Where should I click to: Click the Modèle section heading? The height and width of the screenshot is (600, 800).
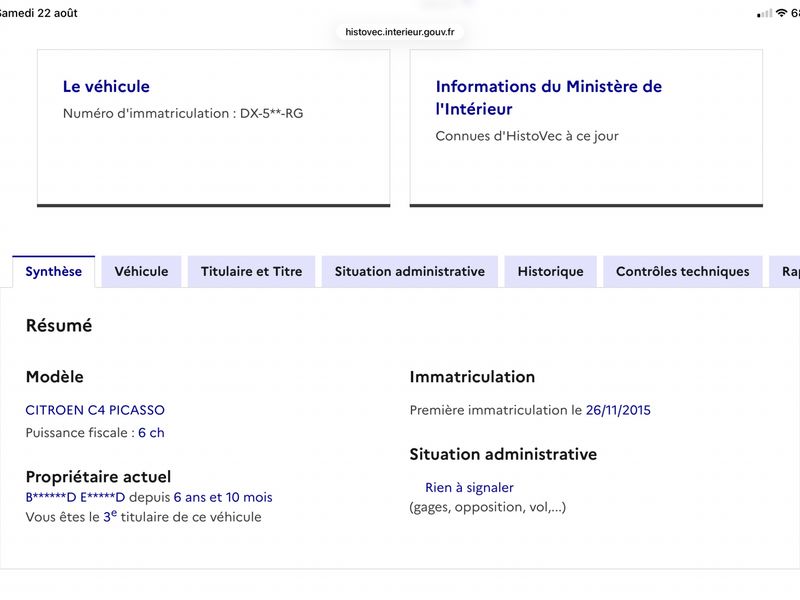[x=55, y=377]
